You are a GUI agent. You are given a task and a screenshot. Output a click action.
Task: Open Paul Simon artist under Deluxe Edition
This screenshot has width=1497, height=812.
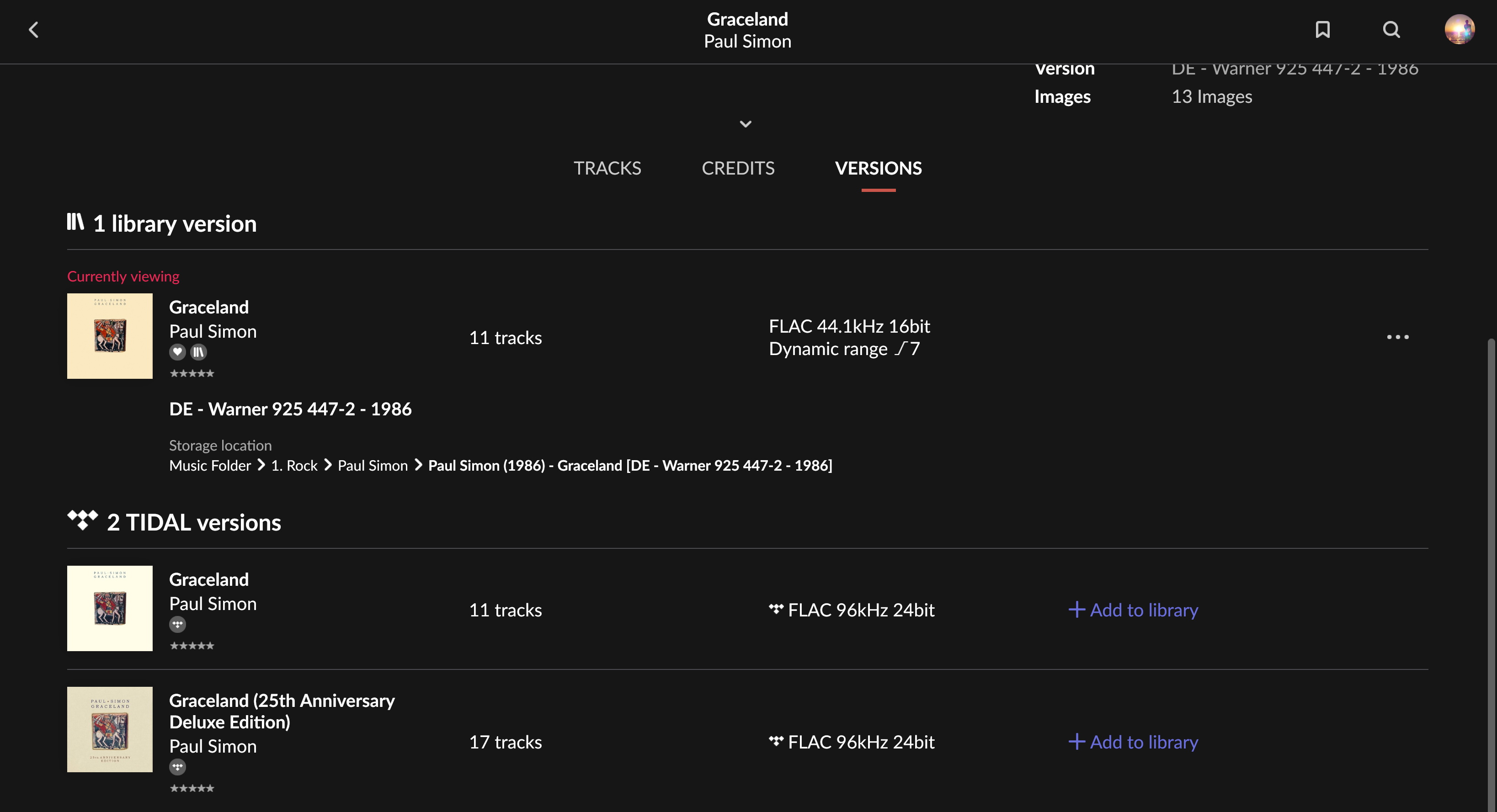pos(213,746)
